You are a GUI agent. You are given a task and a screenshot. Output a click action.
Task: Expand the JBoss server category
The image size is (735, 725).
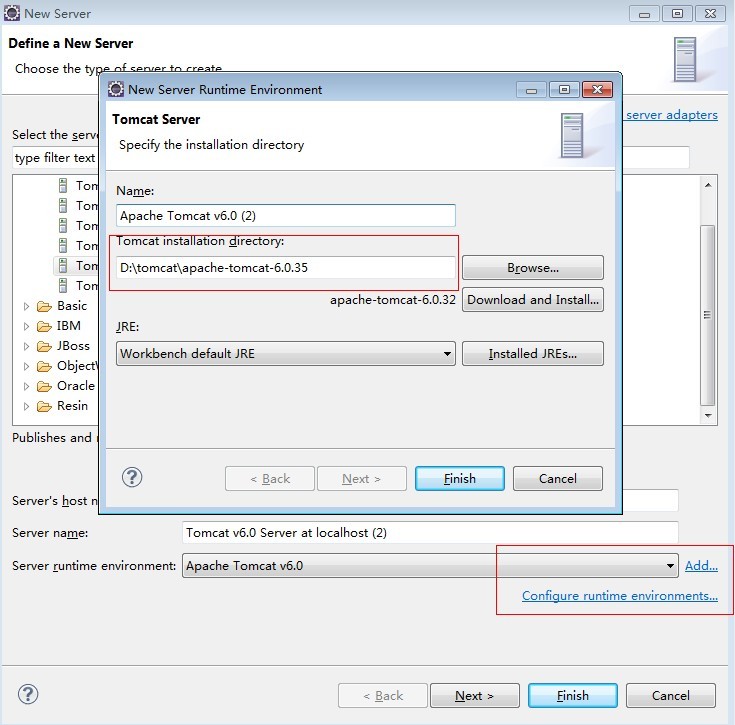(x=26, y=346)
